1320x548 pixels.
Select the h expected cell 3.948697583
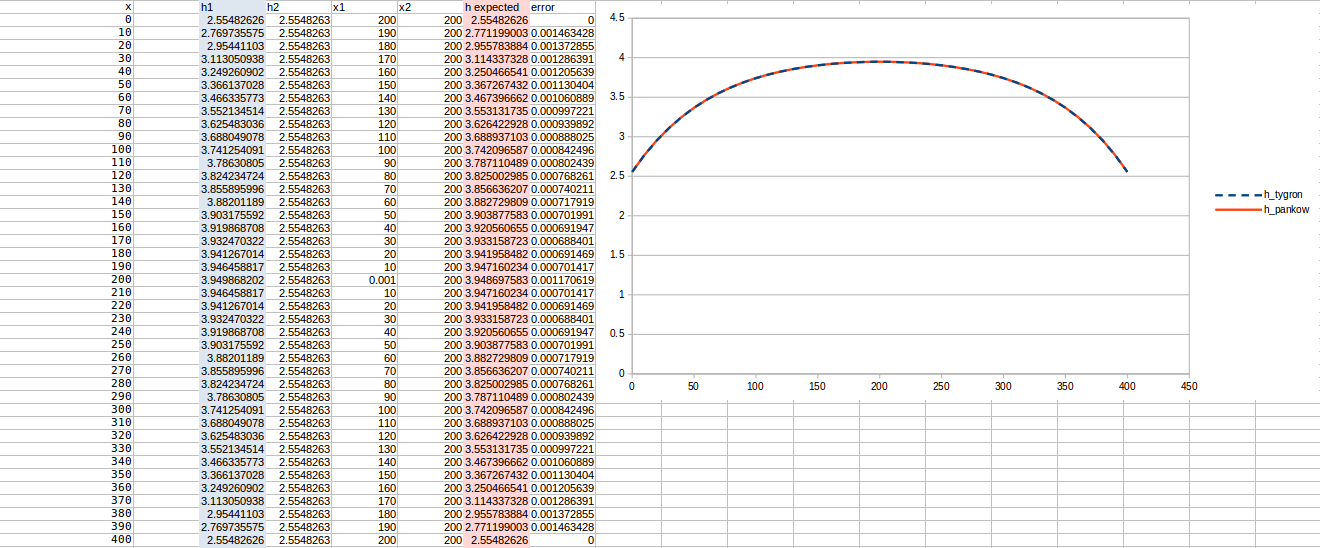(x=496, y=280)
